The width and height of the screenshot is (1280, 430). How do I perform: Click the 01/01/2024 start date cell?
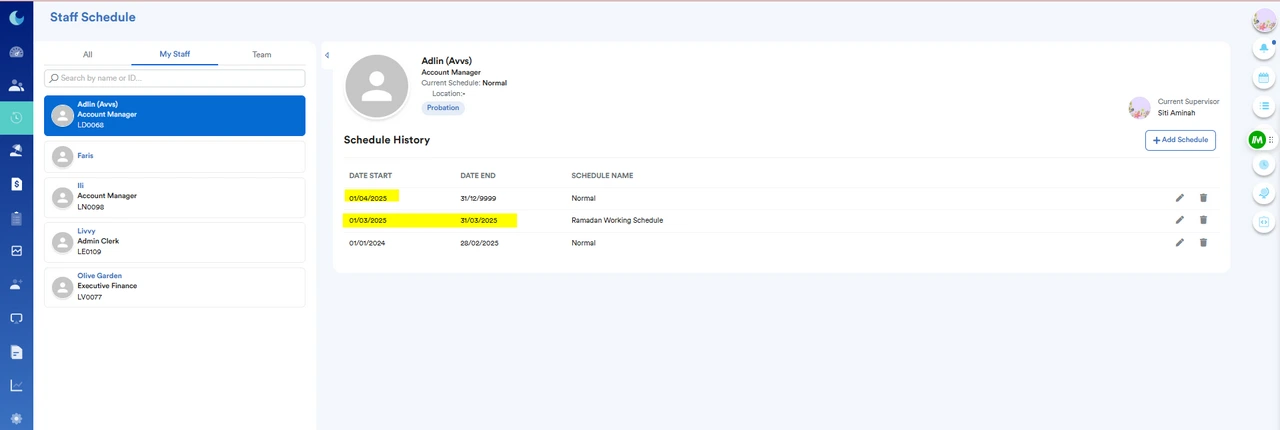(368, 242)
